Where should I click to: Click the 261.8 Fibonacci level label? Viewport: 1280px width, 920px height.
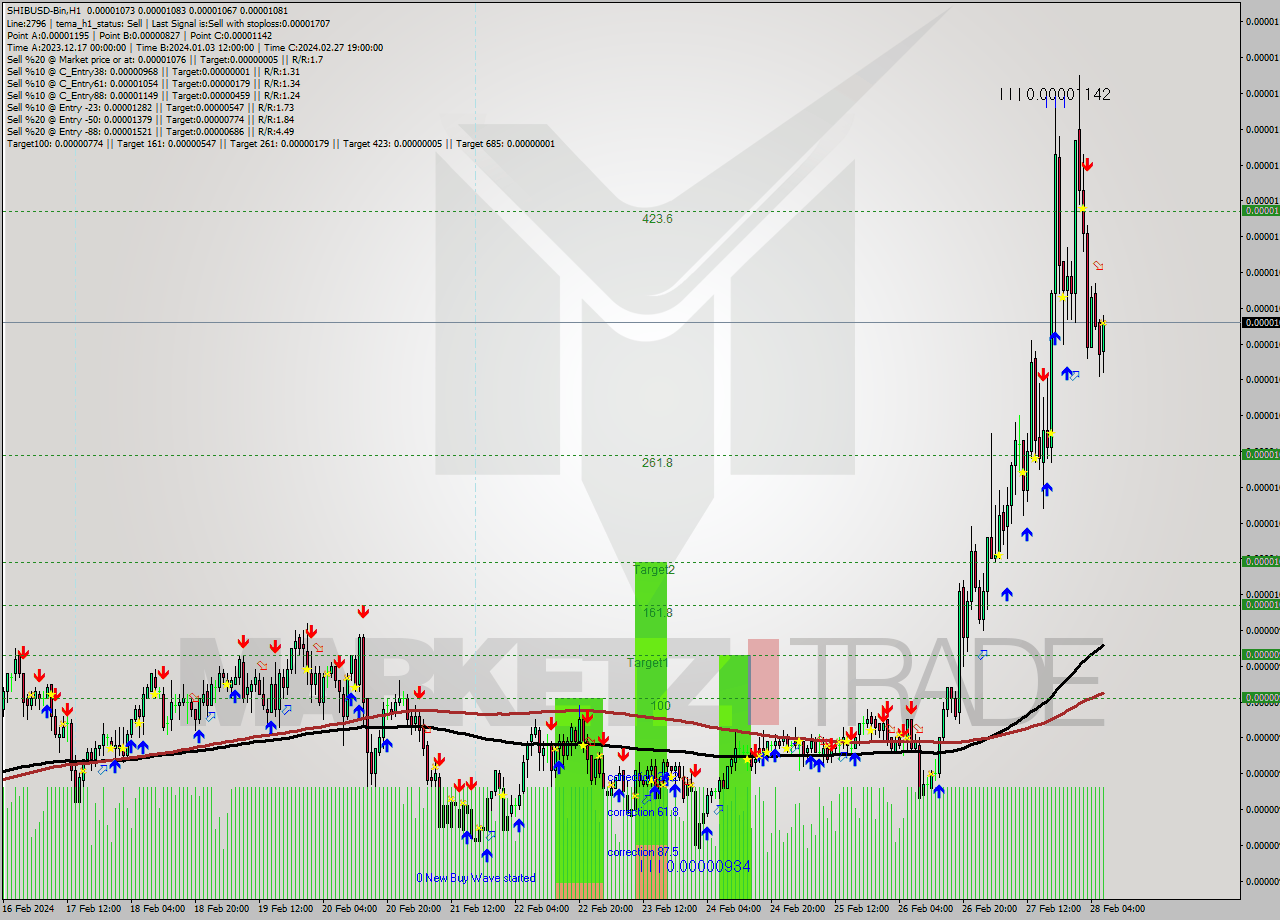(657, 462)
